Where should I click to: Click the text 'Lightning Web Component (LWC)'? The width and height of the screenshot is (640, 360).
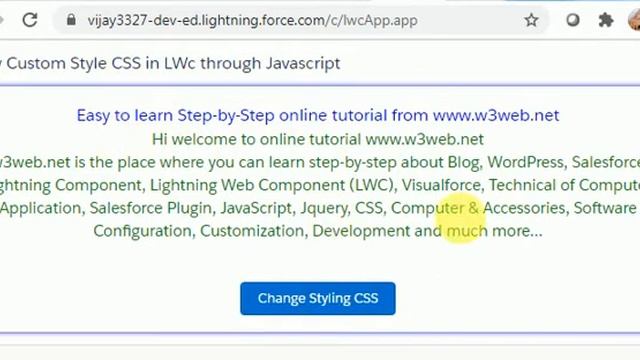coord(271,185)
